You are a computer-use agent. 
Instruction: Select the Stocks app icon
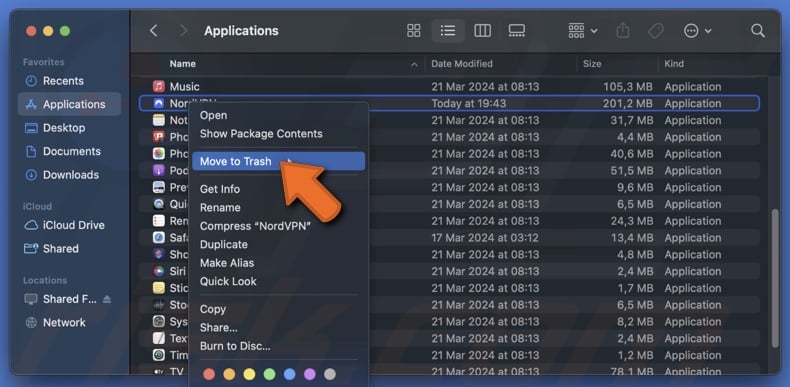pyautogui.click(x=159, y=305)
